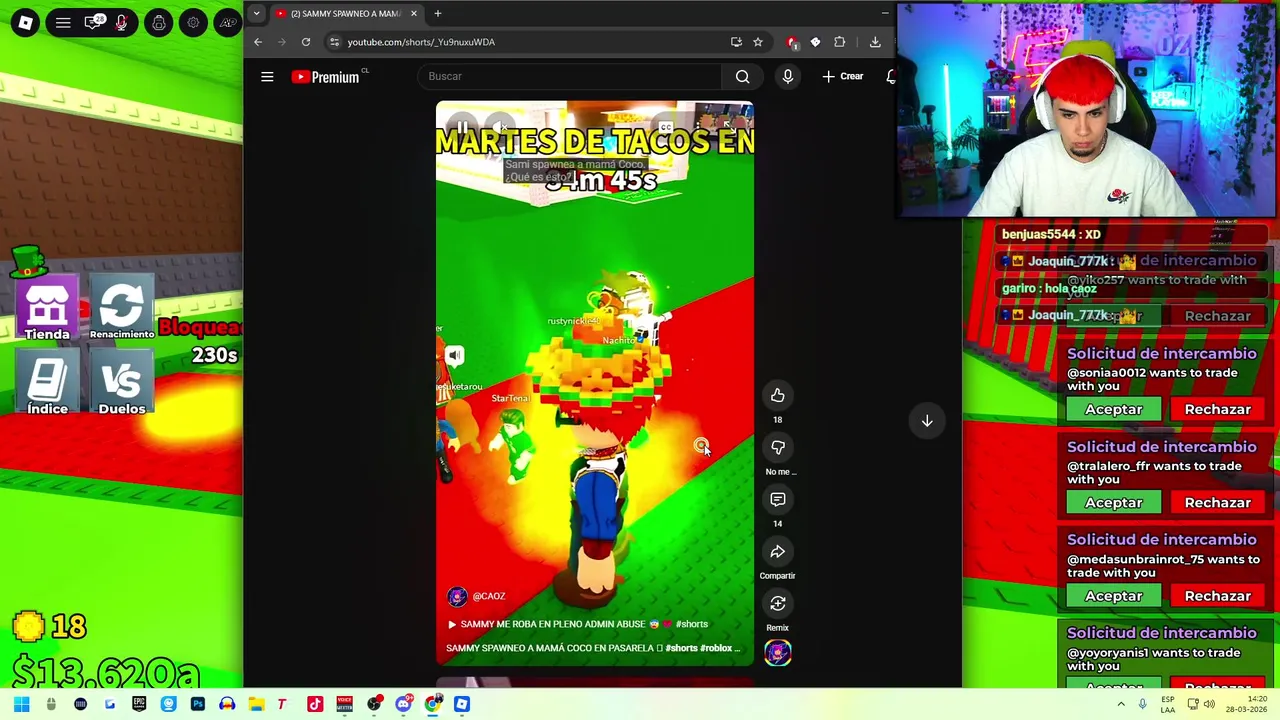Open TikTok from taskbar
The height and width of the screenshot is (720, 1280).
pyautogui.click(x=315, y=704)
